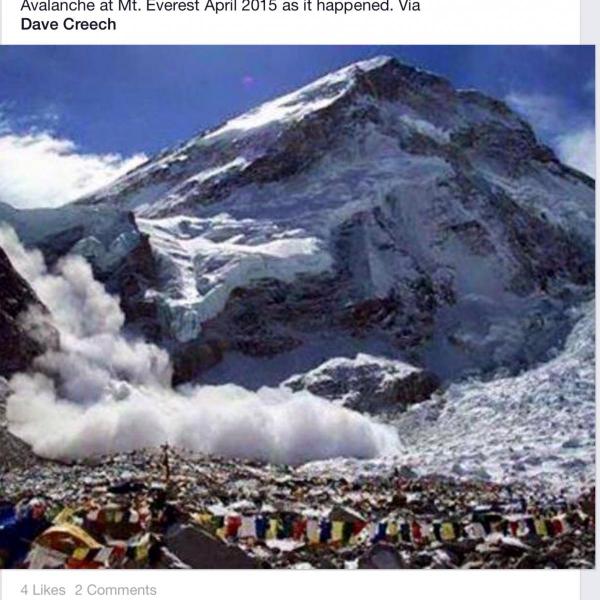The image size is (600, 600).
Task: Click the white post footer area
Action: 291,584
